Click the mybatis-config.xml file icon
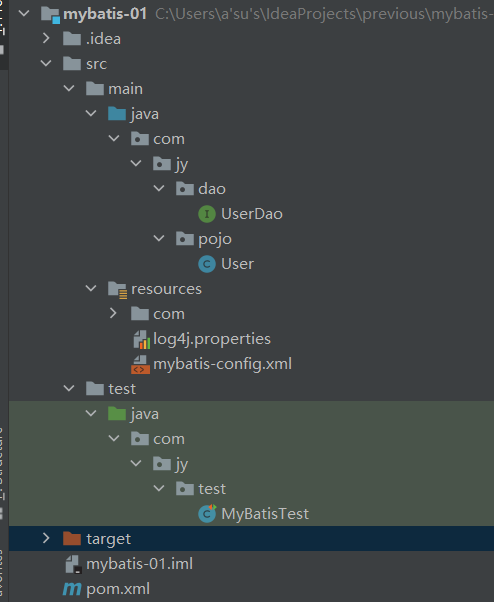This screenshot has height=602, width=494. (x=140, y=364)
